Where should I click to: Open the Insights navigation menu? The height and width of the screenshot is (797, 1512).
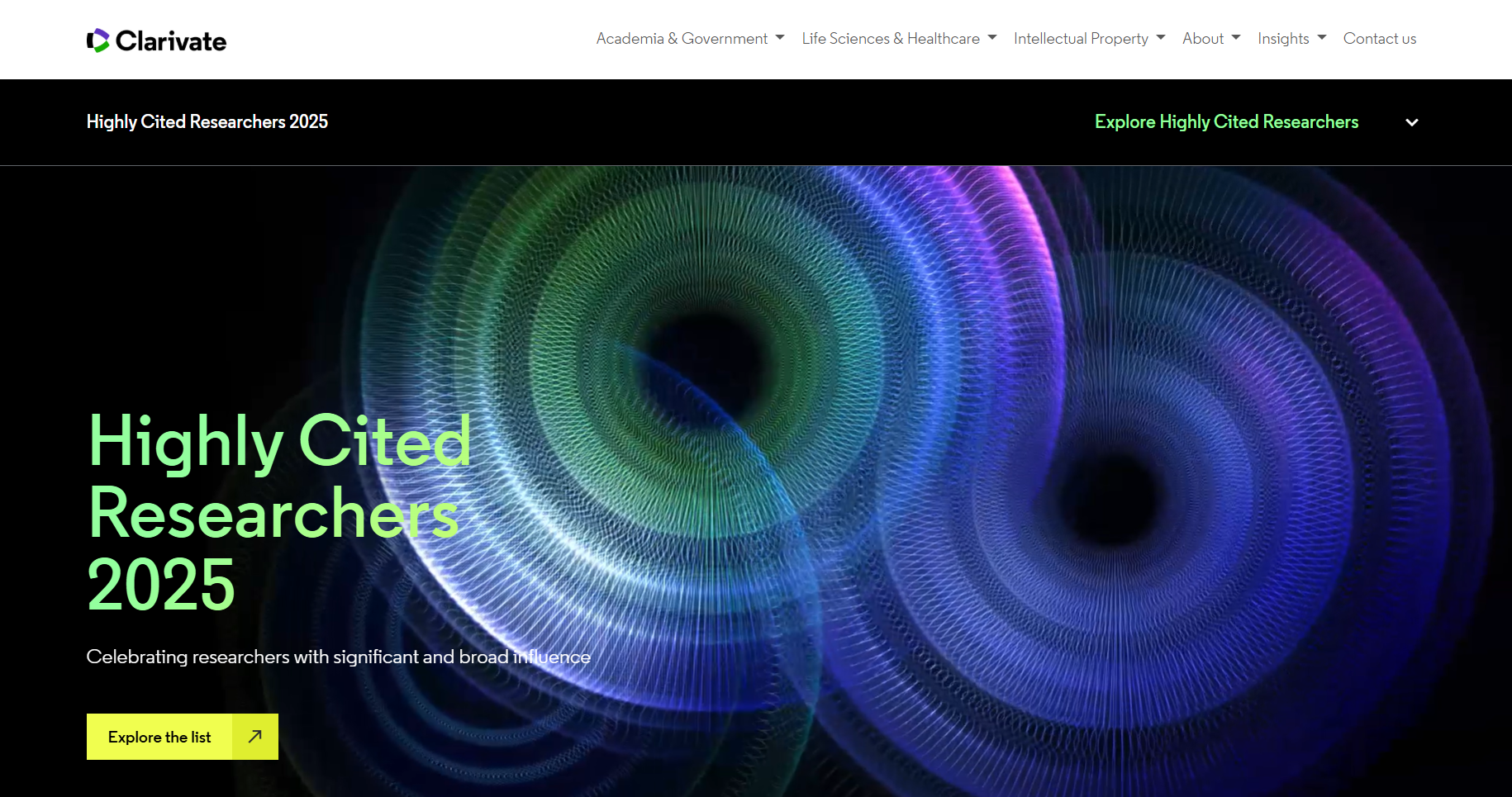coord(1282,39)
